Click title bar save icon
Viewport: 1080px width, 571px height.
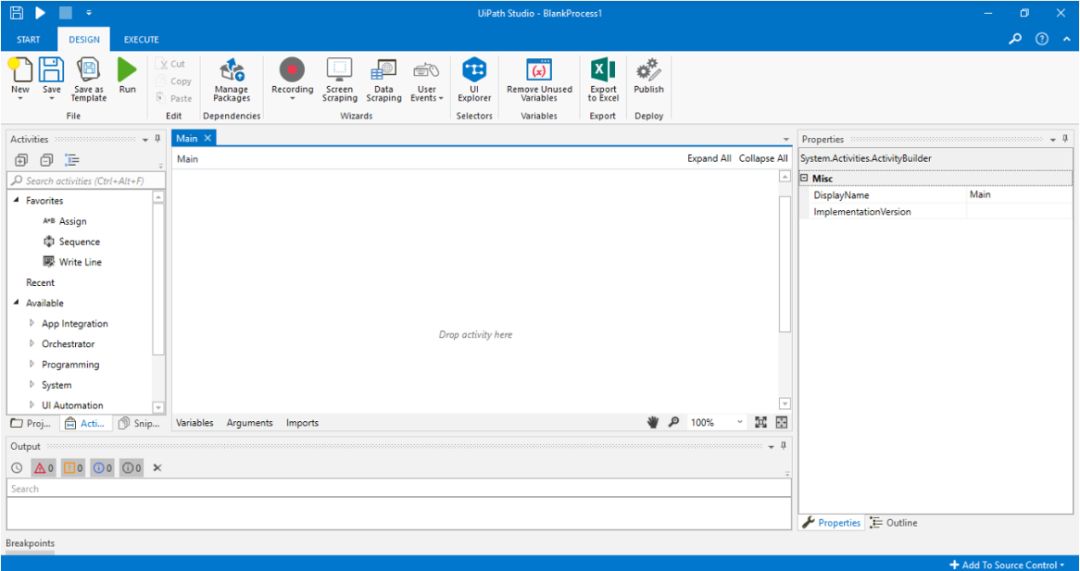pyautogui.click(x=17, y=12)
